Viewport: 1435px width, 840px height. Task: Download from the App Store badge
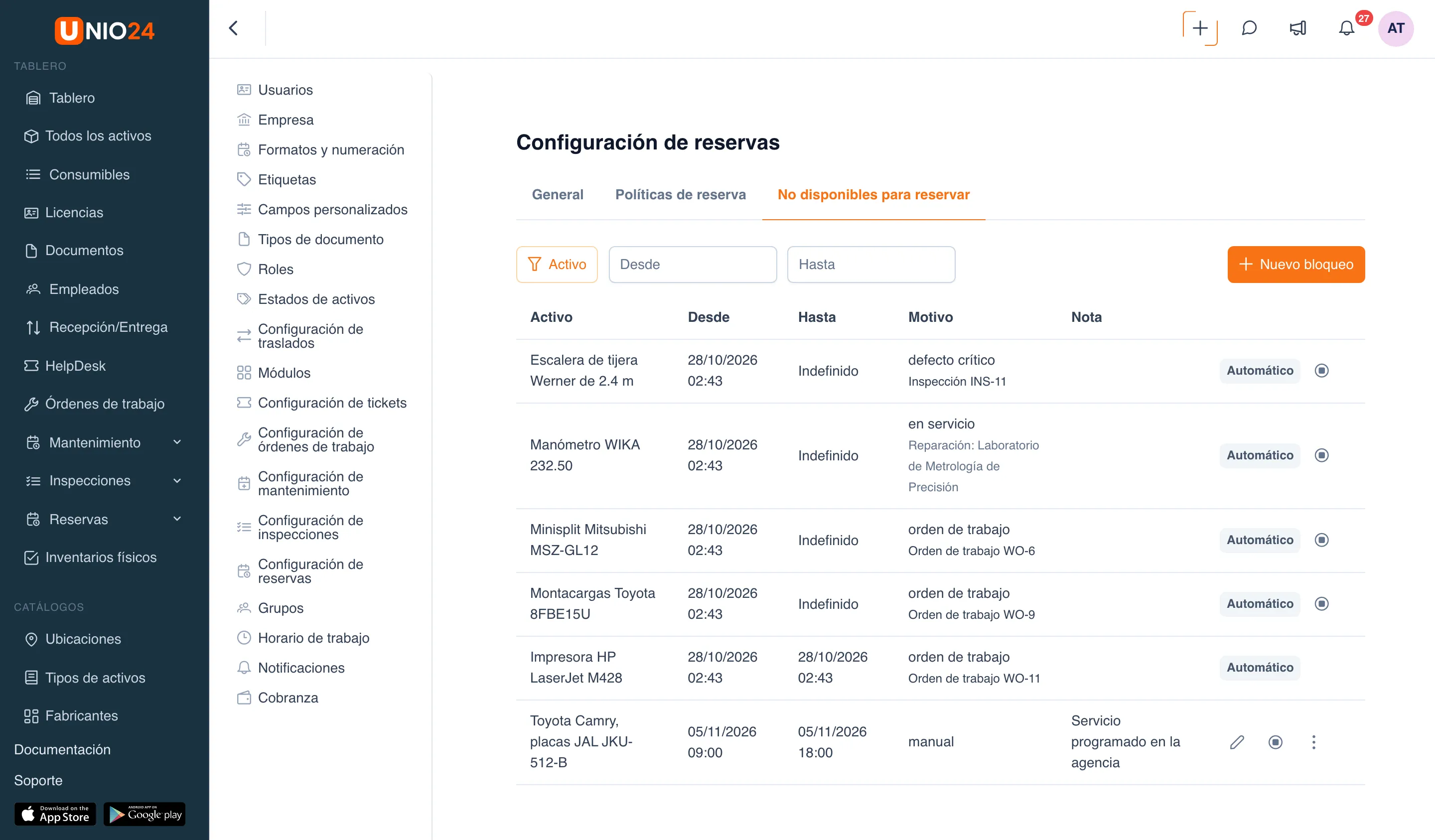tap(55, 814)
